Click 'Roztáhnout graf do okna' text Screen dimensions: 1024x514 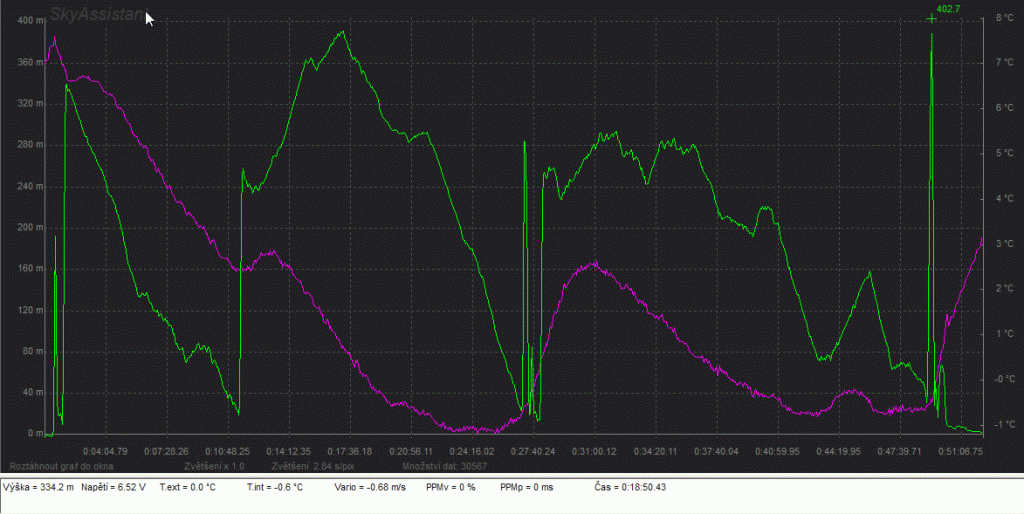point(60,467)
